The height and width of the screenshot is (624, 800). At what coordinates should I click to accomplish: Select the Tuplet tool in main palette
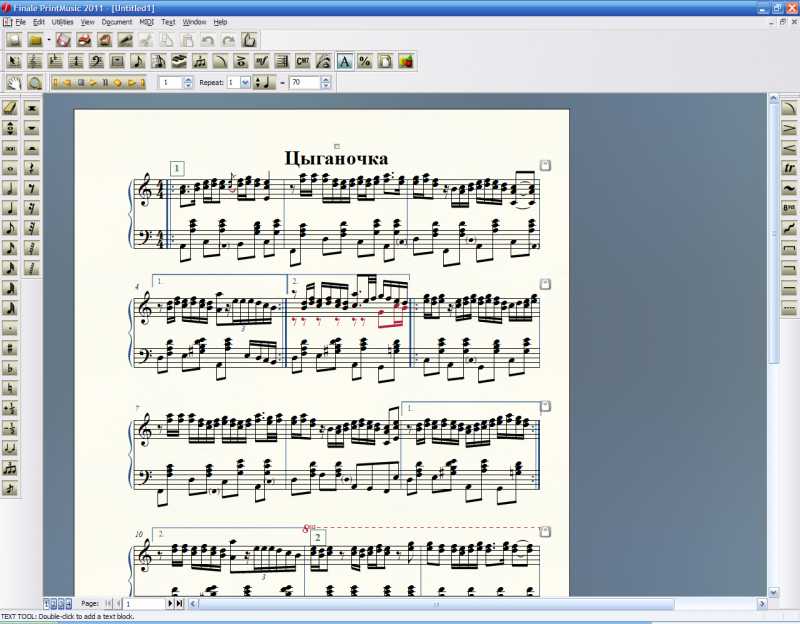click(199, 62)
